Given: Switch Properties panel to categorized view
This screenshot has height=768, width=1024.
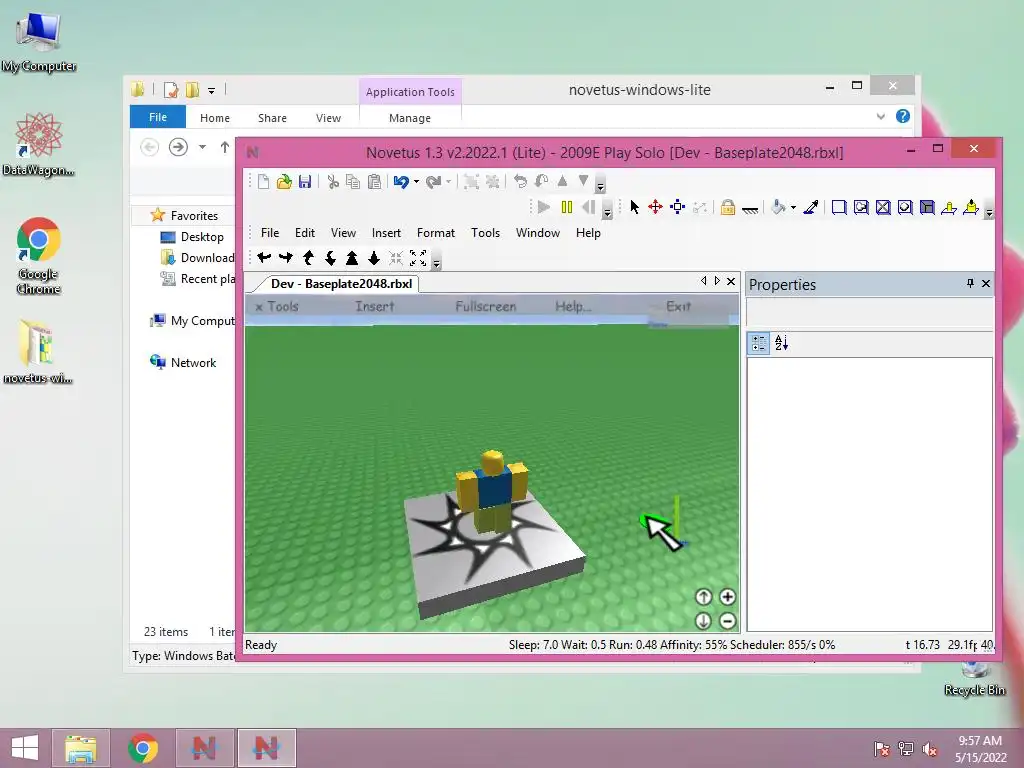Looking at the screenshot, I should [759, 343].
